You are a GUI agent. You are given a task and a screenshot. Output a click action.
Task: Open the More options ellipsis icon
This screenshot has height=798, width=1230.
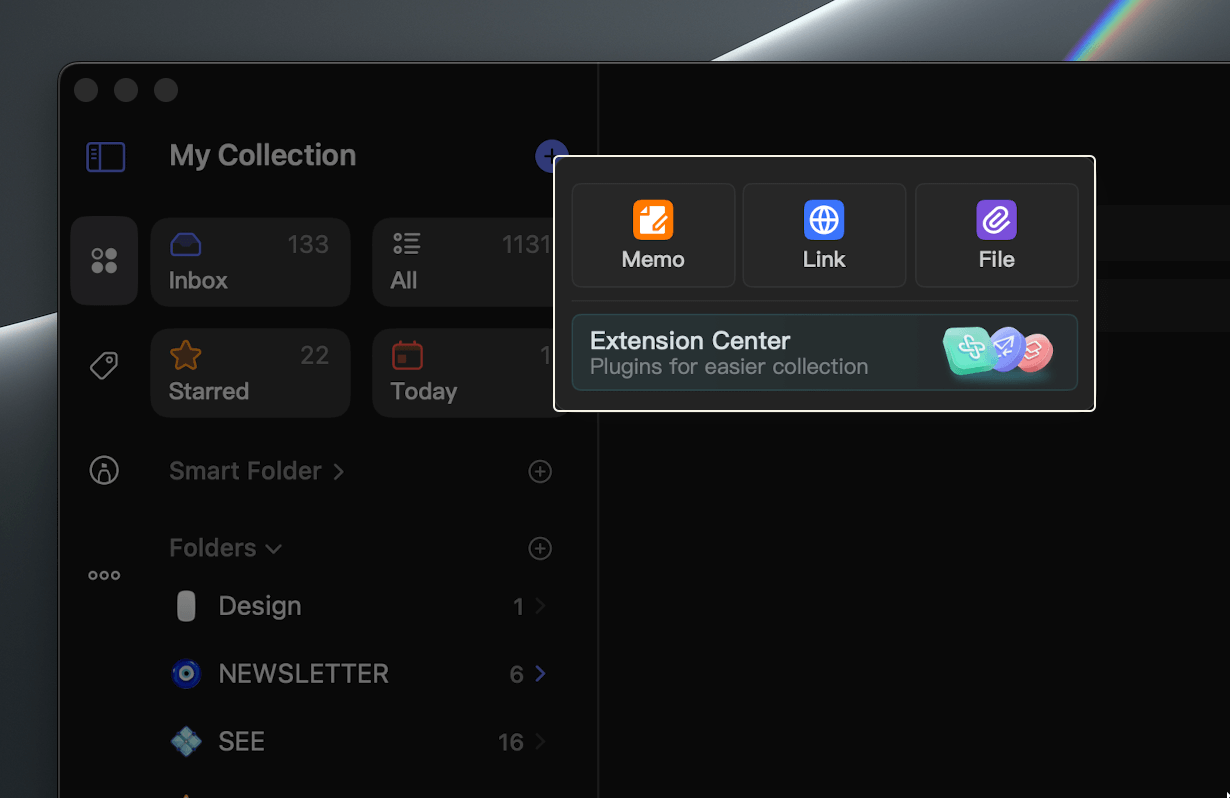click(x=104, y=575)
